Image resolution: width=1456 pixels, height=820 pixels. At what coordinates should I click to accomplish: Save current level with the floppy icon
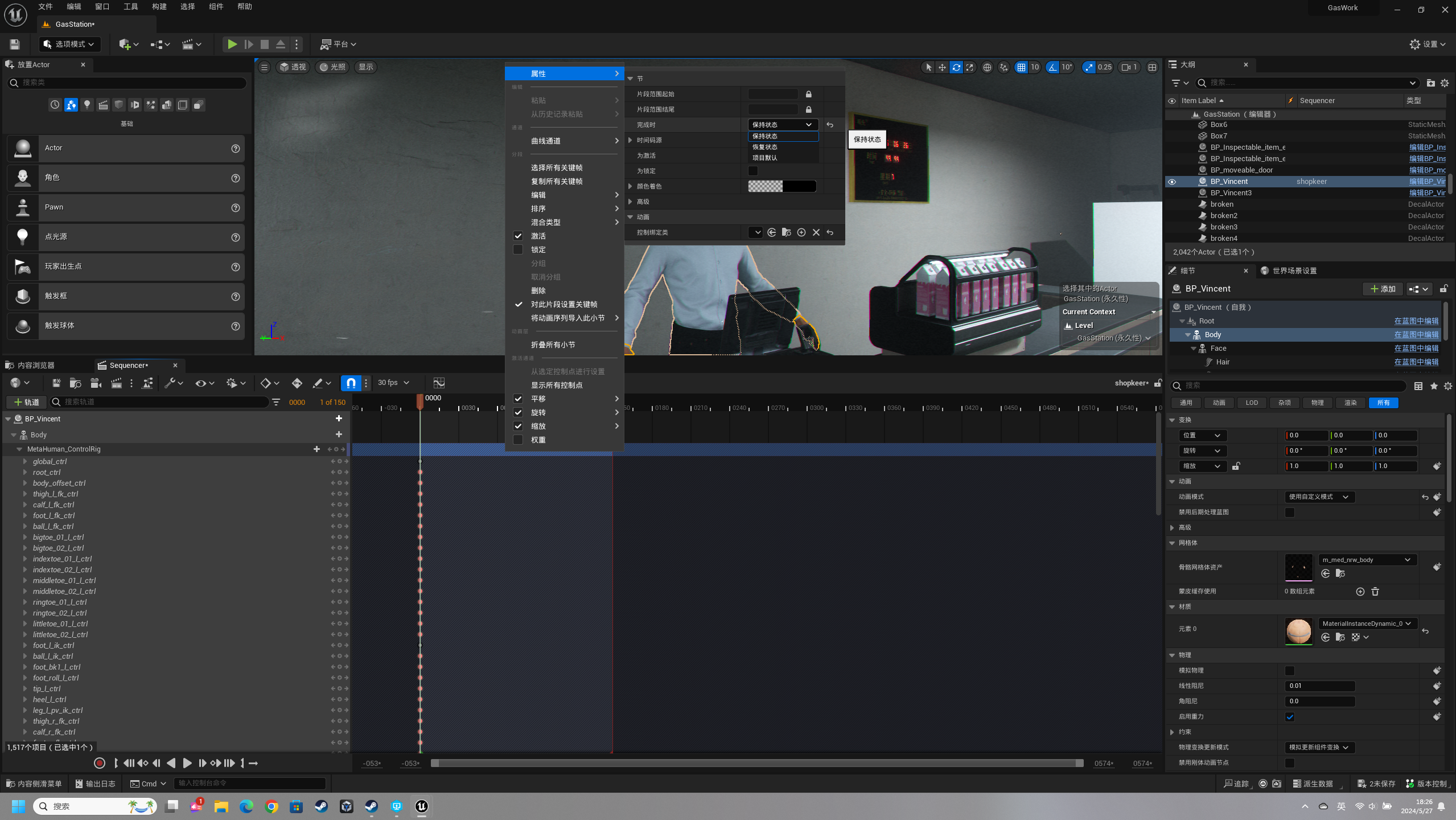tap(15, 44)
